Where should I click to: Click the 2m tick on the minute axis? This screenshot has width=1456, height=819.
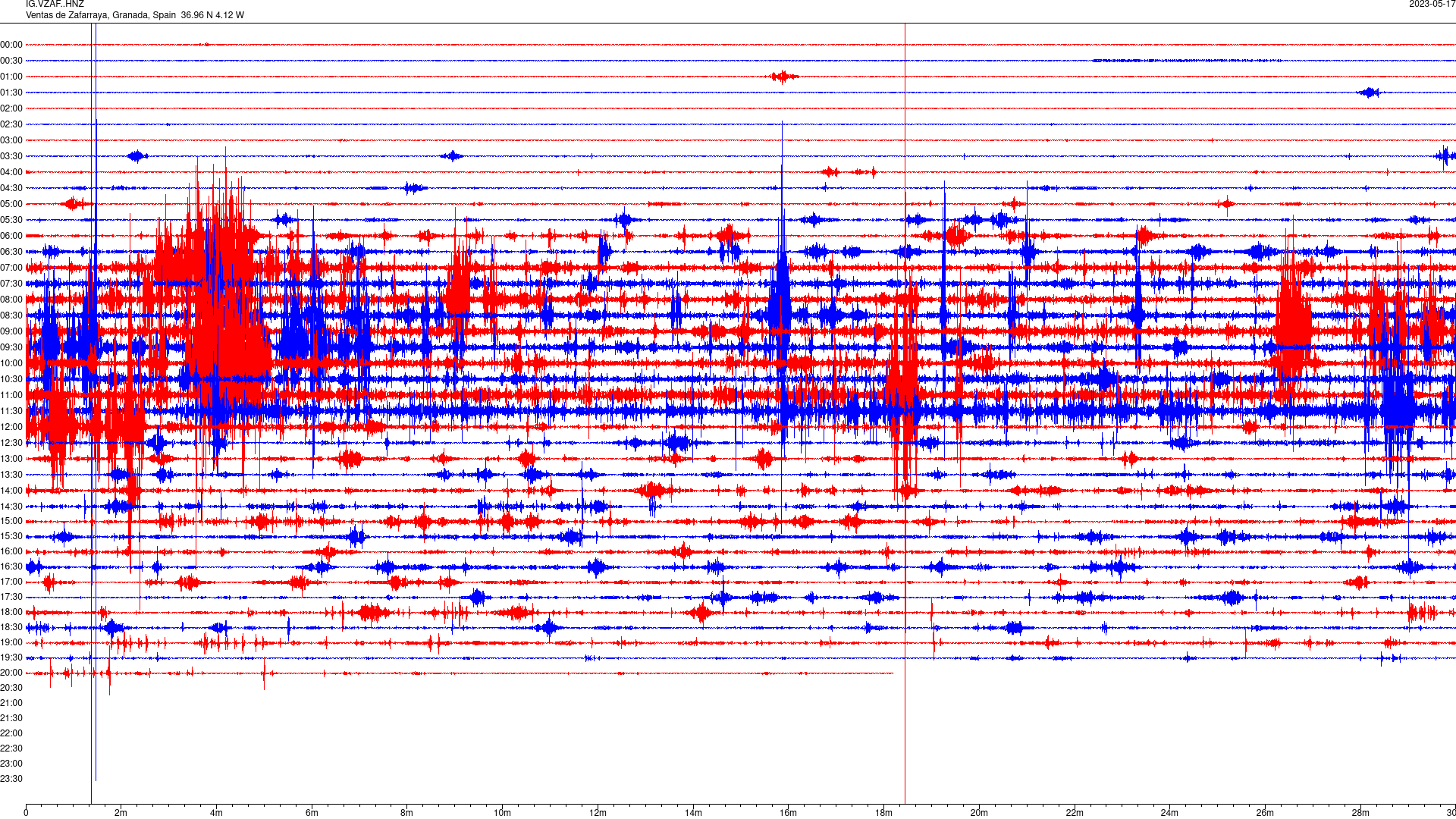pos(121,813)
